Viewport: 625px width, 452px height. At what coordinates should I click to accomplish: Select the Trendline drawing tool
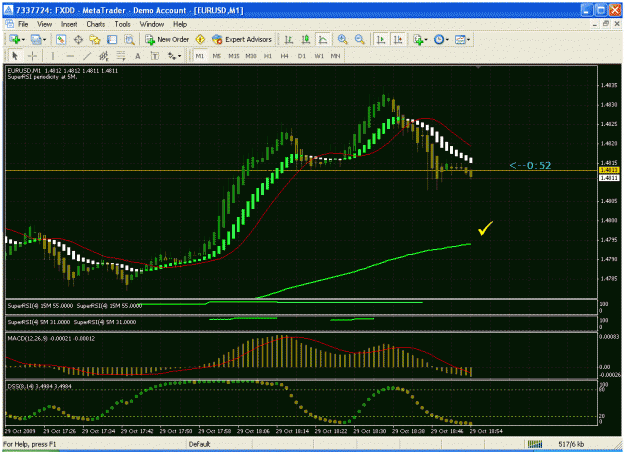click(x=87, y=56)
